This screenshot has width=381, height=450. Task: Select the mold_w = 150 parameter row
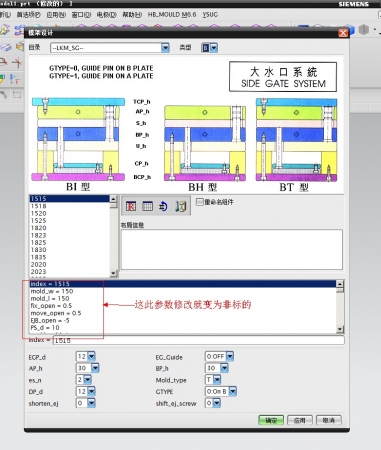point(183,291)
